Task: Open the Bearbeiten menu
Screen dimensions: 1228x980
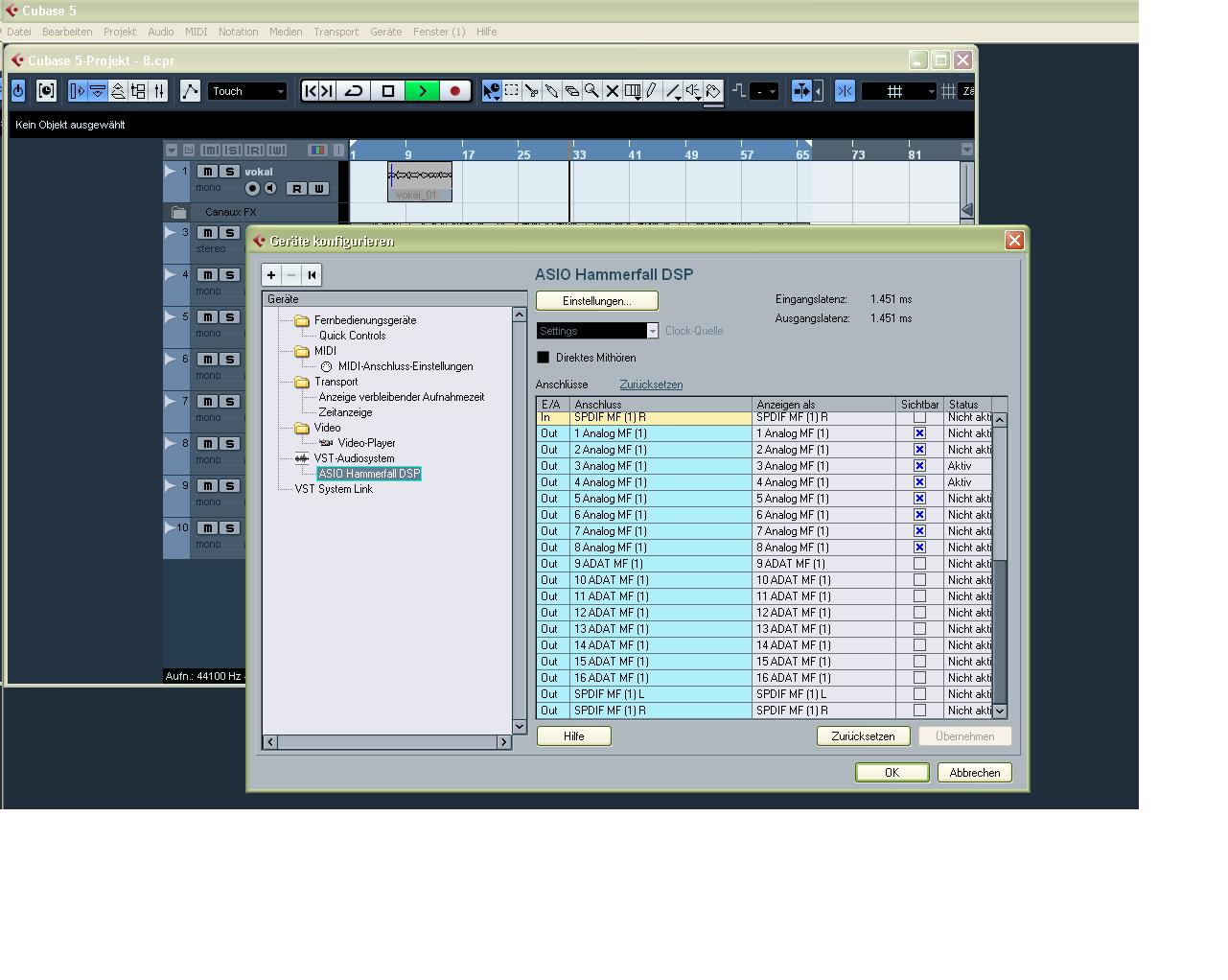Action: 67,32
